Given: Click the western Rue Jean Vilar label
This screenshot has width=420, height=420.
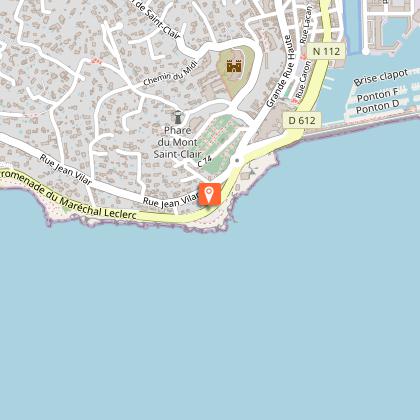Looking at the screenshot, I should point(65,170).
